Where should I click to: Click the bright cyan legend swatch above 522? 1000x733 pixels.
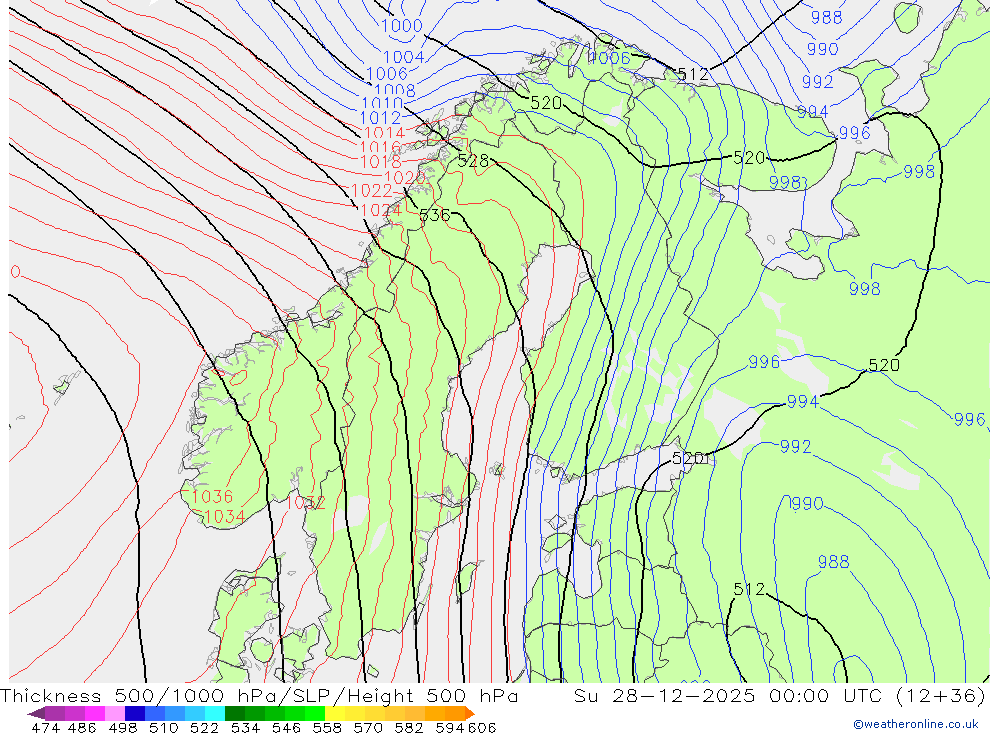click(215, 713)
